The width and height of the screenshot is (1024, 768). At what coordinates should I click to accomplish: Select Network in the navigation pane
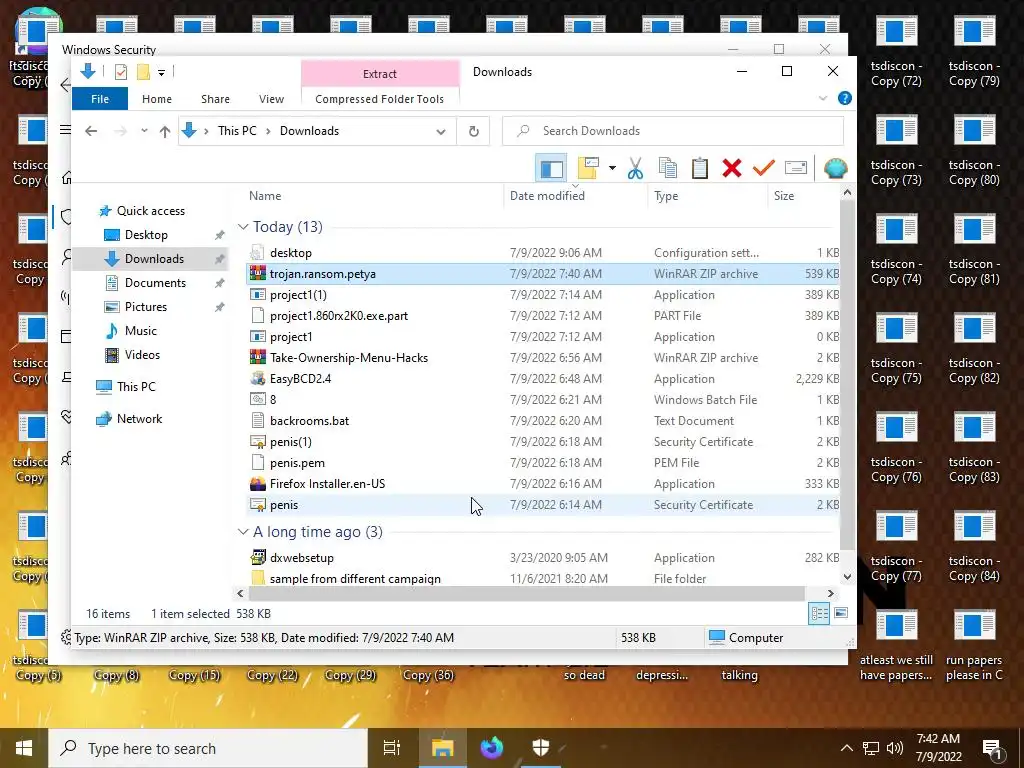point(139,419)
